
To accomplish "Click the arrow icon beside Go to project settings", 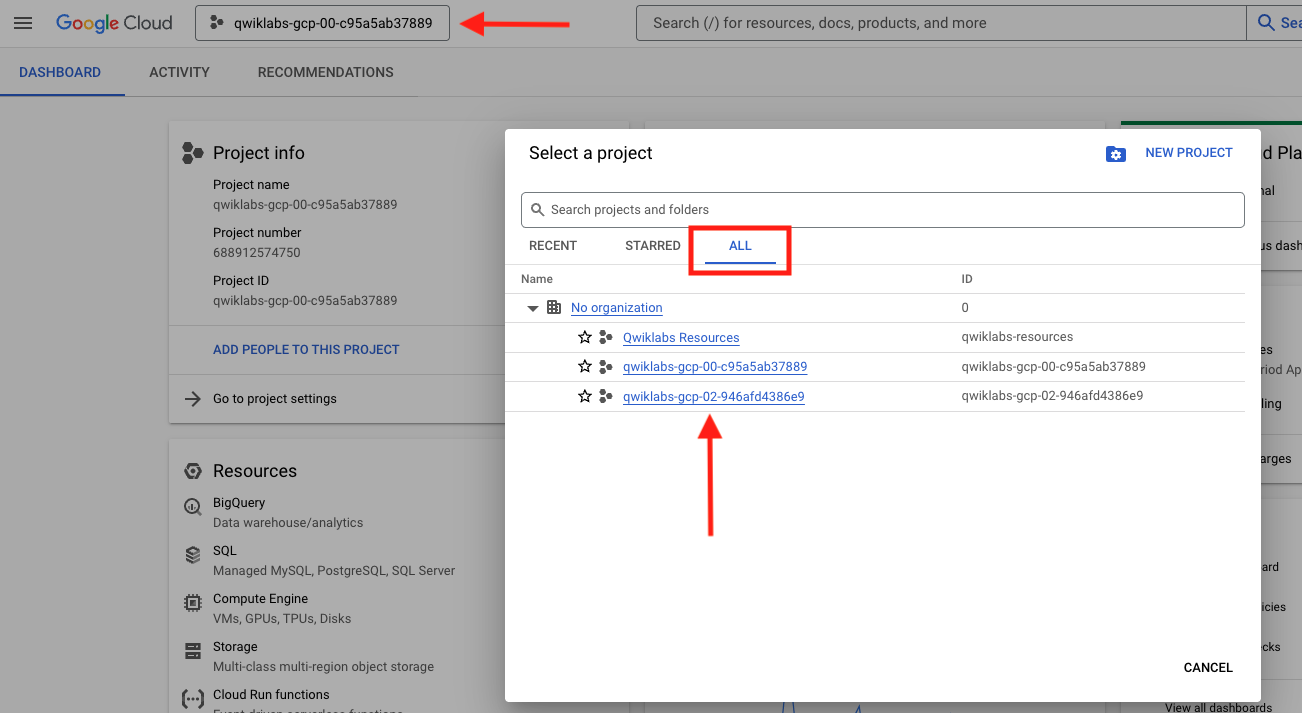I will [x=192, y=399].
